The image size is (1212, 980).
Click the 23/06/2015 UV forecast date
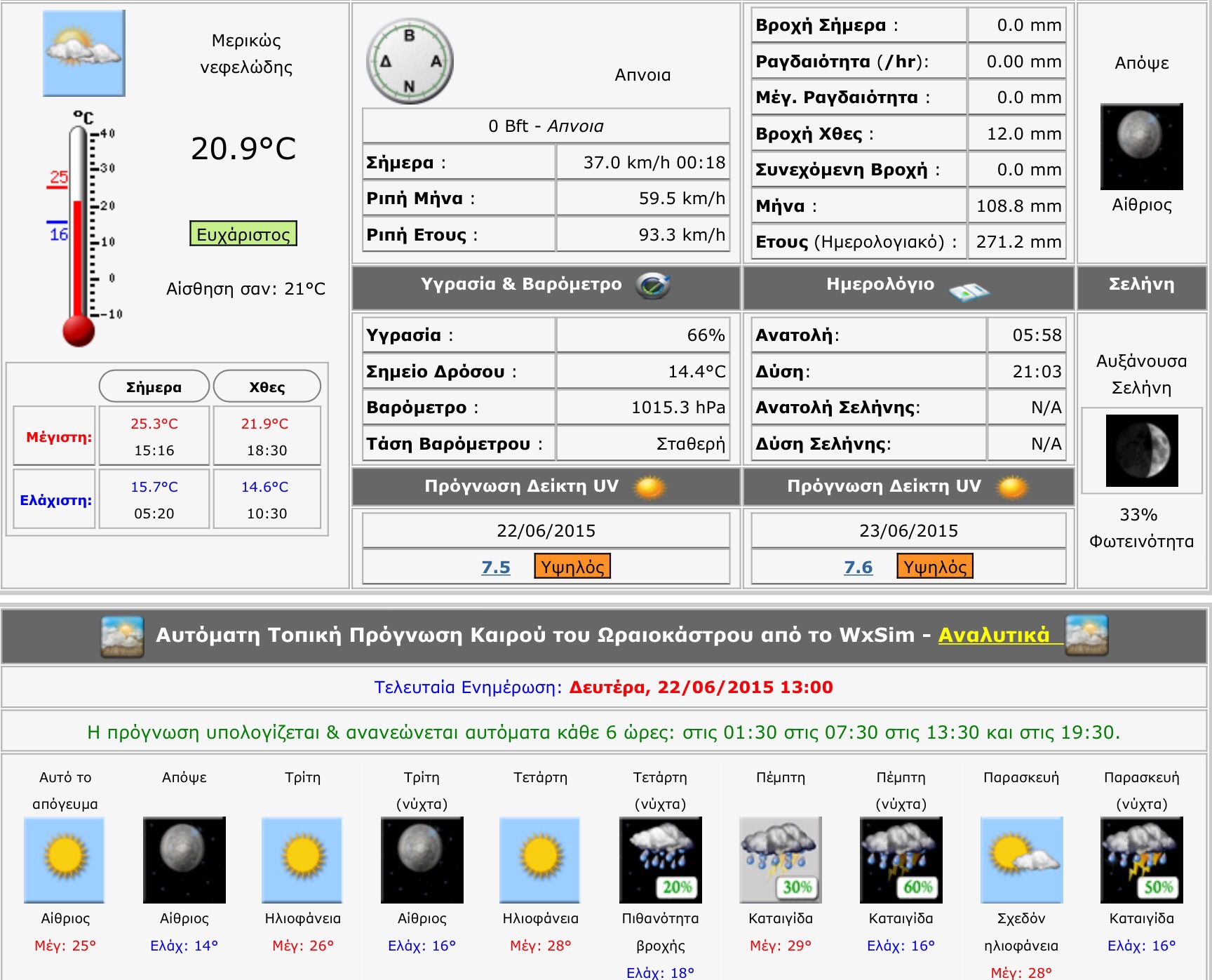[x=909, y=531]
